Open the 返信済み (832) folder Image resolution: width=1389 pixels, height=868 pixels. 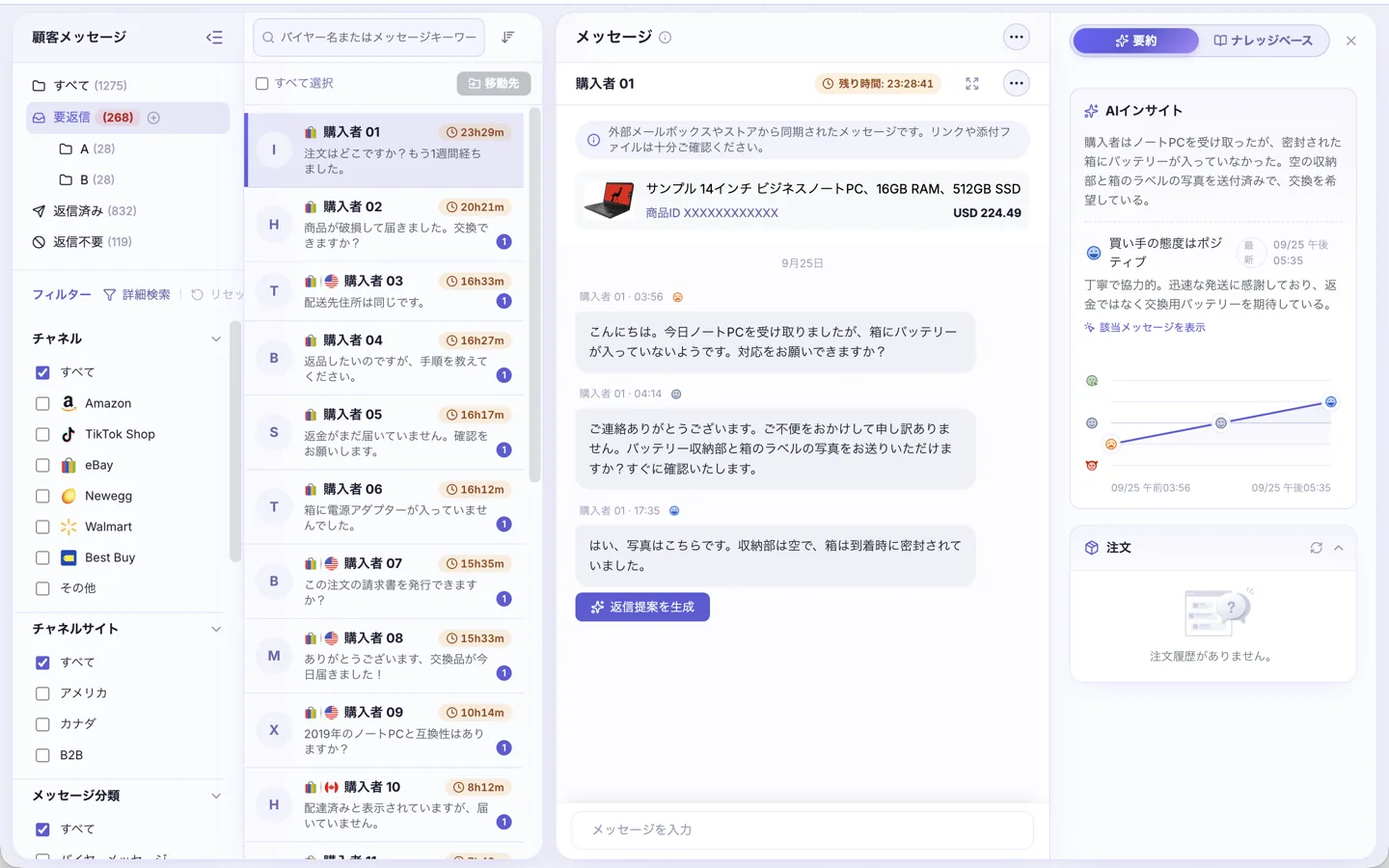127,210
